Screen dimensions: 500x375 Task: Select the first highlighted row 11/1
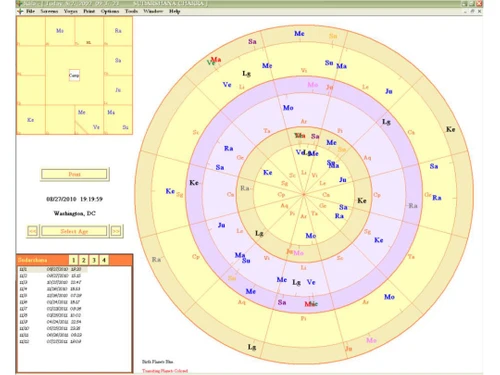pyautogui.click(x=53, y=269)
